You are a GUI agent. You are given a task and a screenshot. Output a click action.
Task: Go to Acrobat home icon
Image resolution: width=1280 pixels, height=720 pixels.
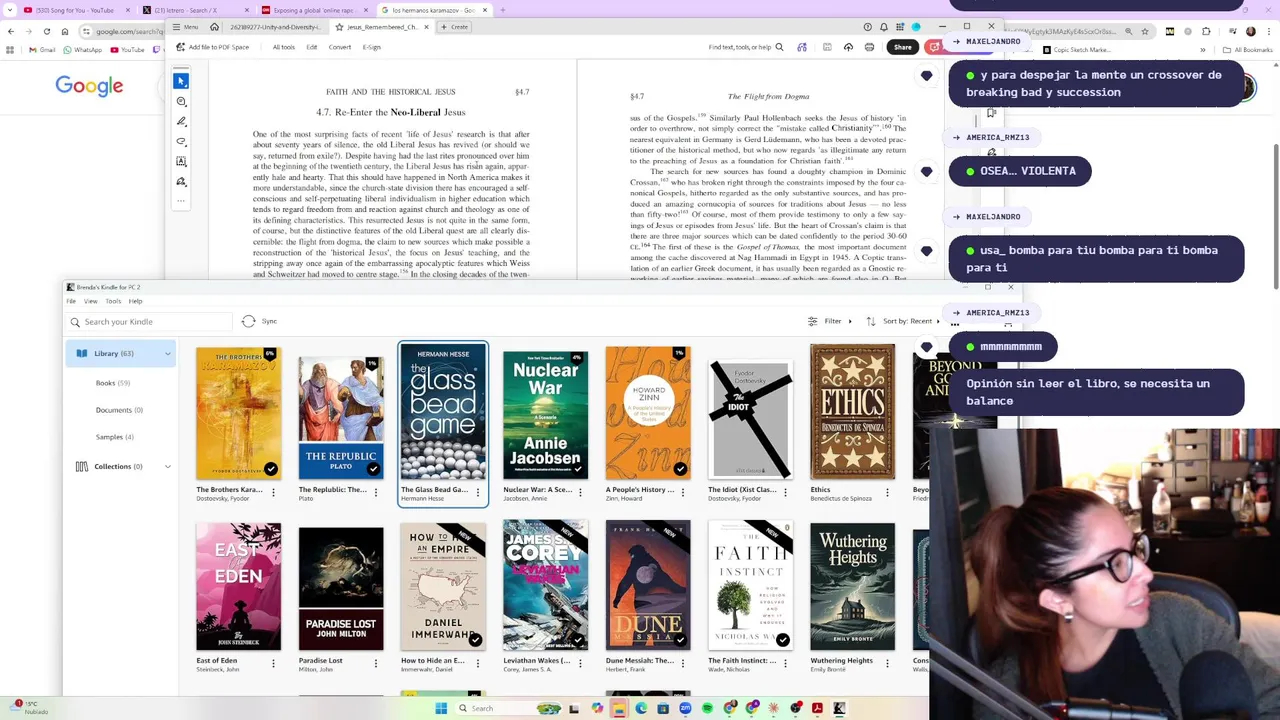point(216,27)
